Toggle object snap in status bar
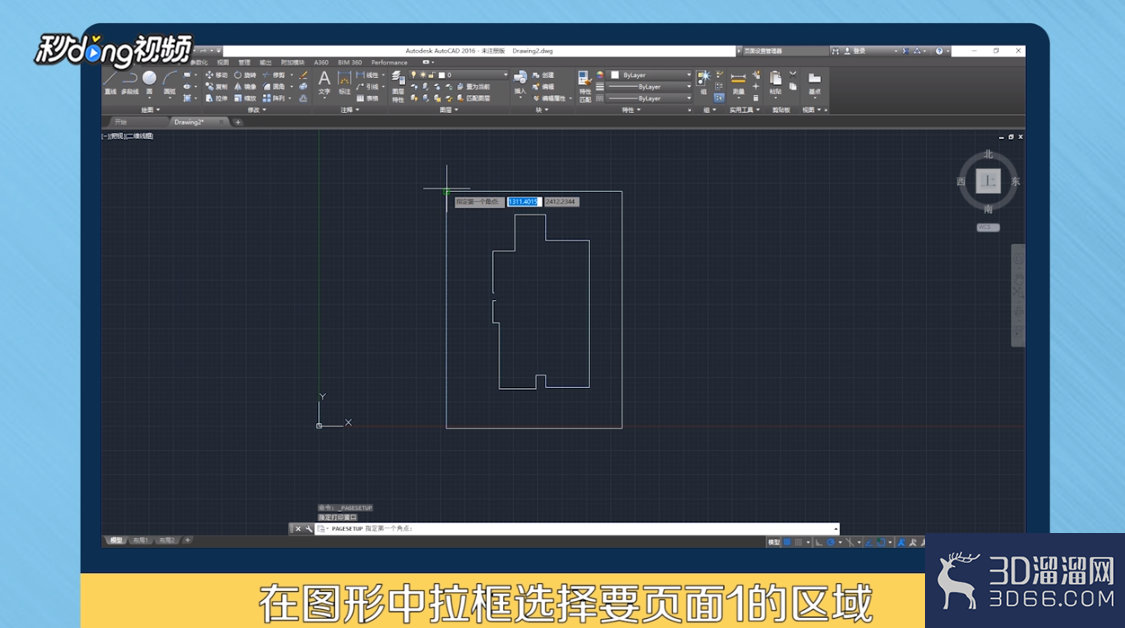1125x628 pixels. point(880,542)
